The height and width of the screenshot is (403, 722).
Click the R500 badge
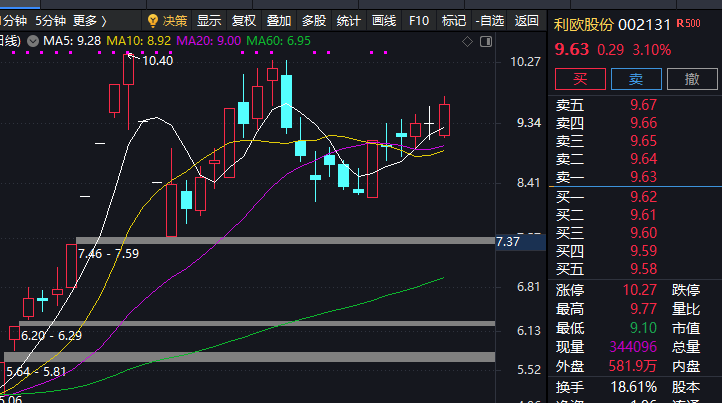tap(688, 23)
